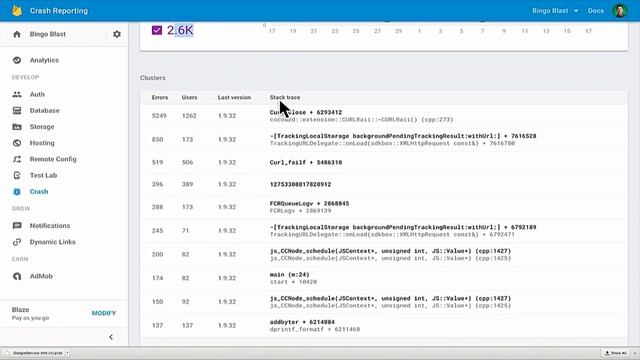This screenshot has width=640, height=360.
Task: Click the Blaze plan label
Action: pos(20,310)
